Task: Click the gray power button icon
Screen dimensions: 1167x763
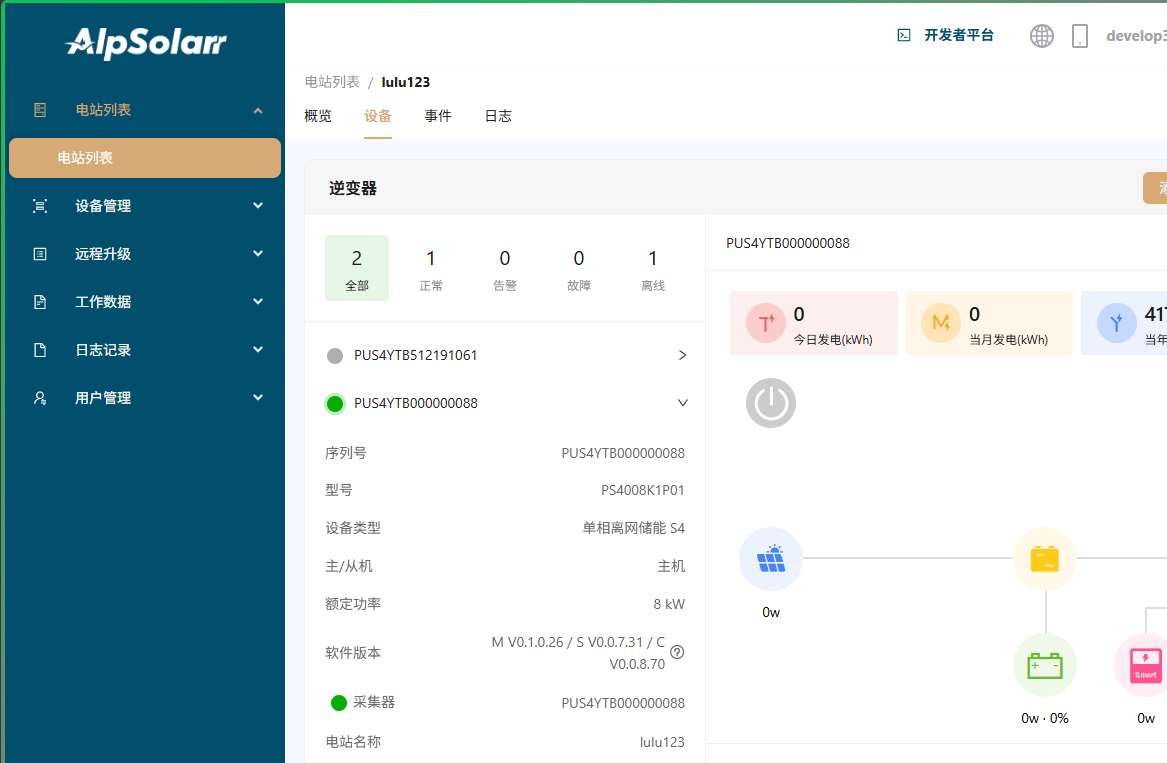Action: (x=770, y=403)
